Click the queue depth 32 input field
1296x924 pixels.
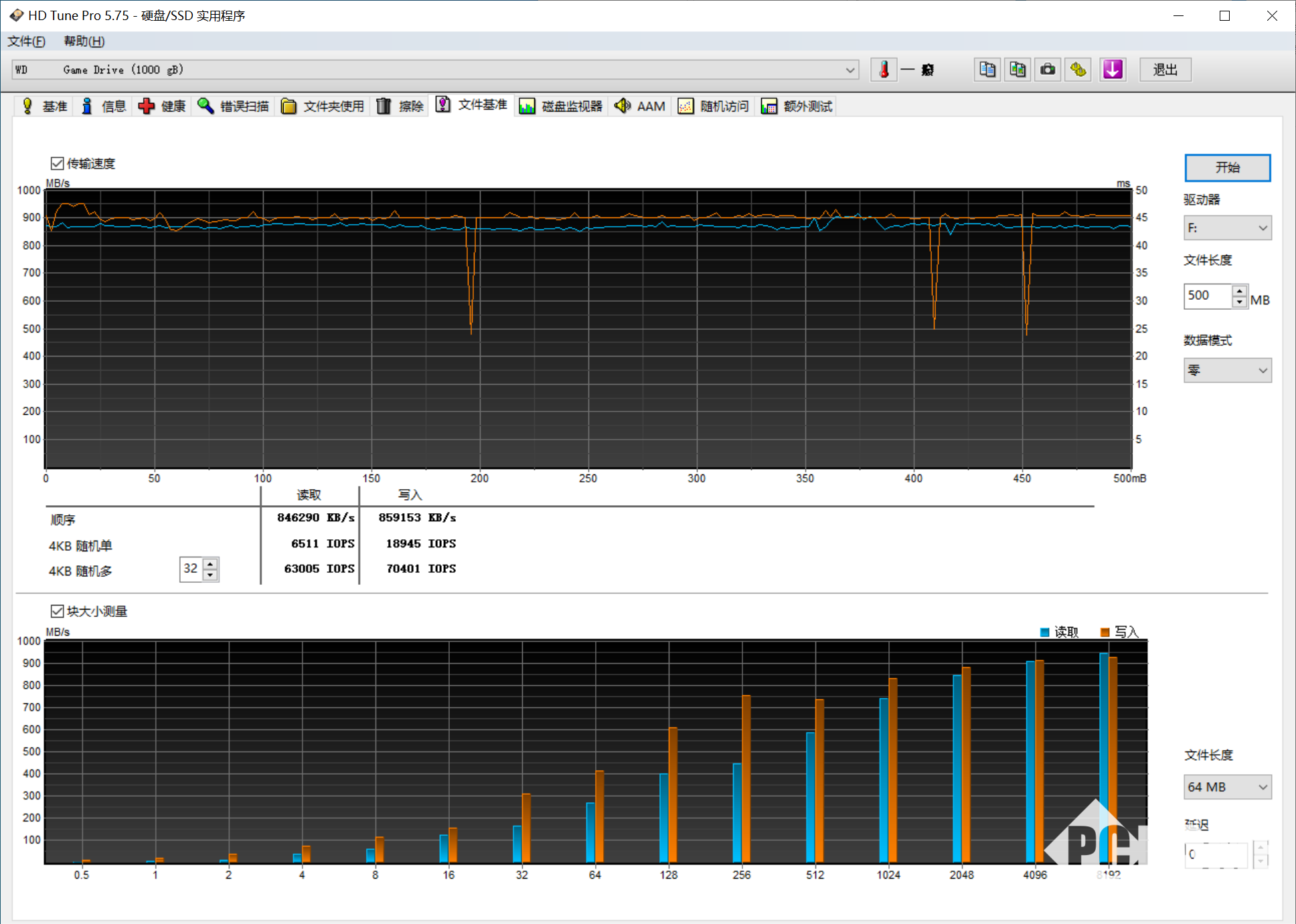coord(191,569)
